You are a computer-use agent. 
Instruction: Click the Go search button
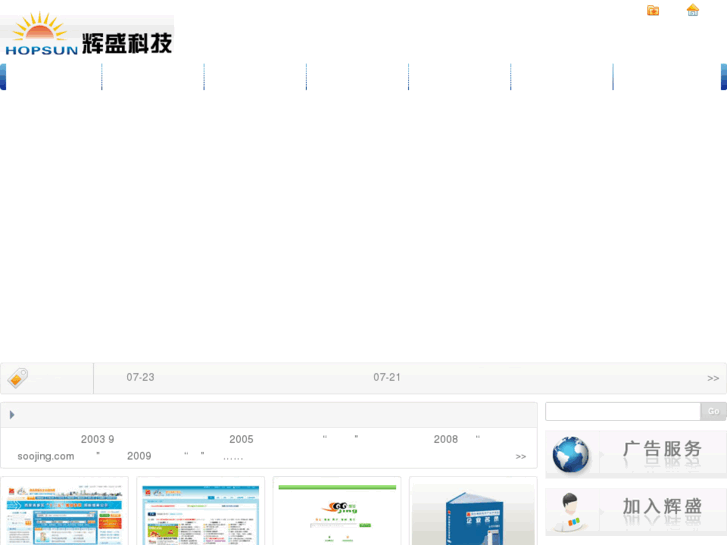[713, 411]
